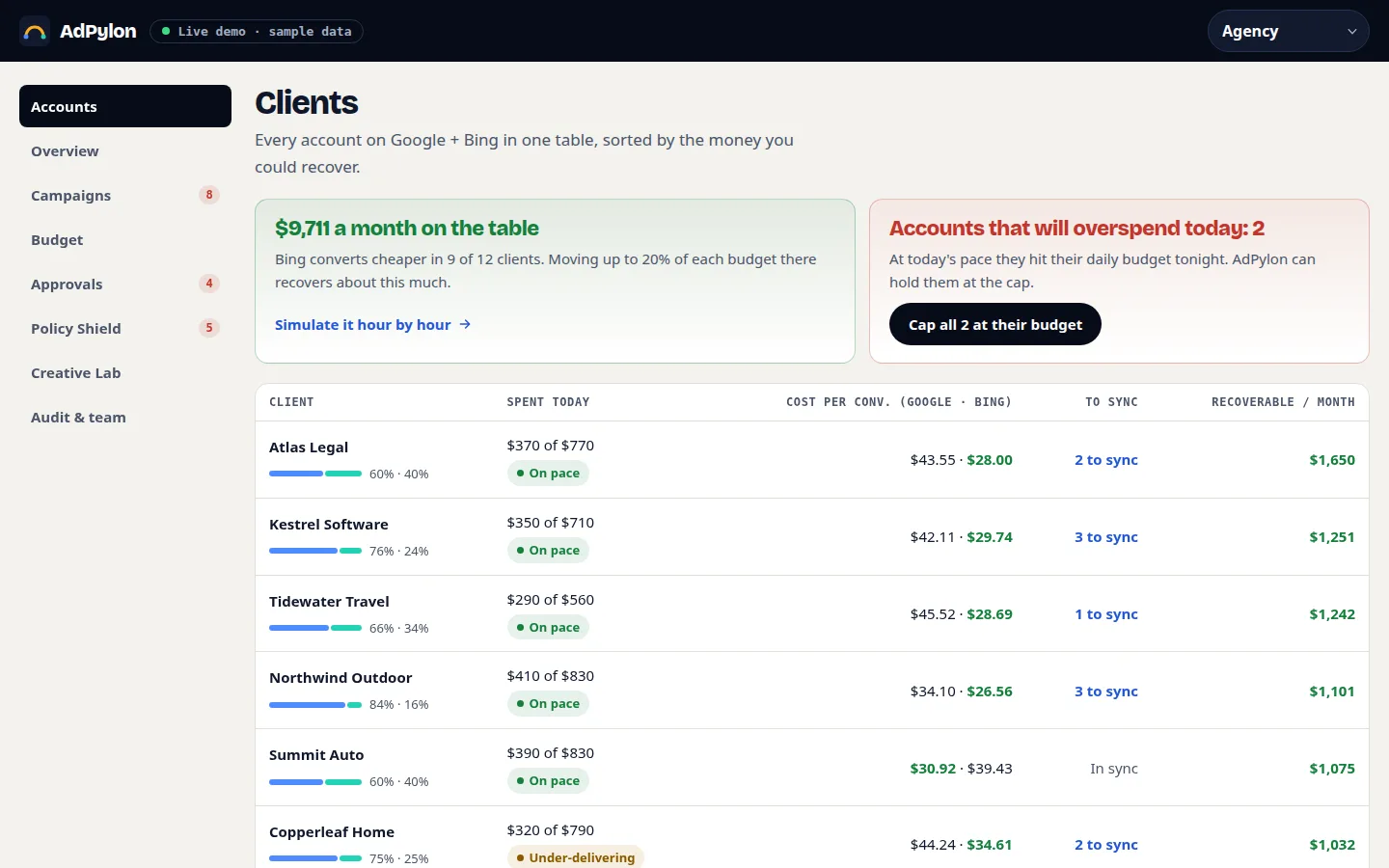
Task: Click COST PER CONV. column header
Action: [899, 402]
